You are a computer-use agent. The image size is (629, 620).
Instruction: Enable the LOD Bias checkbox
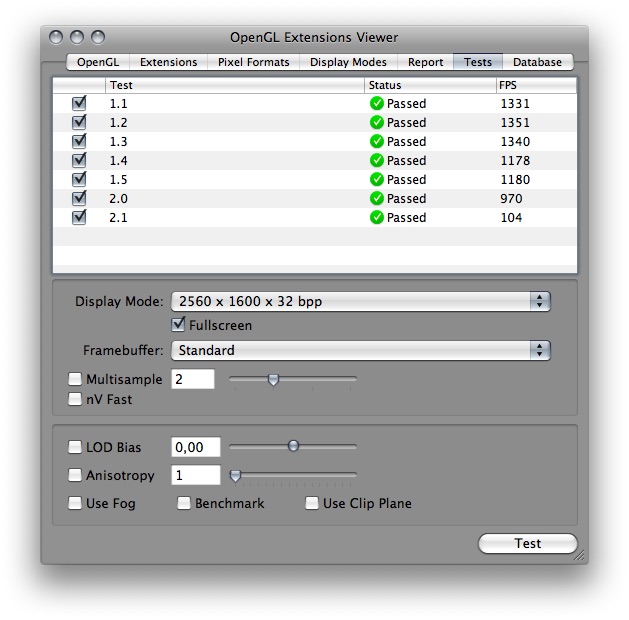point(75,447)
